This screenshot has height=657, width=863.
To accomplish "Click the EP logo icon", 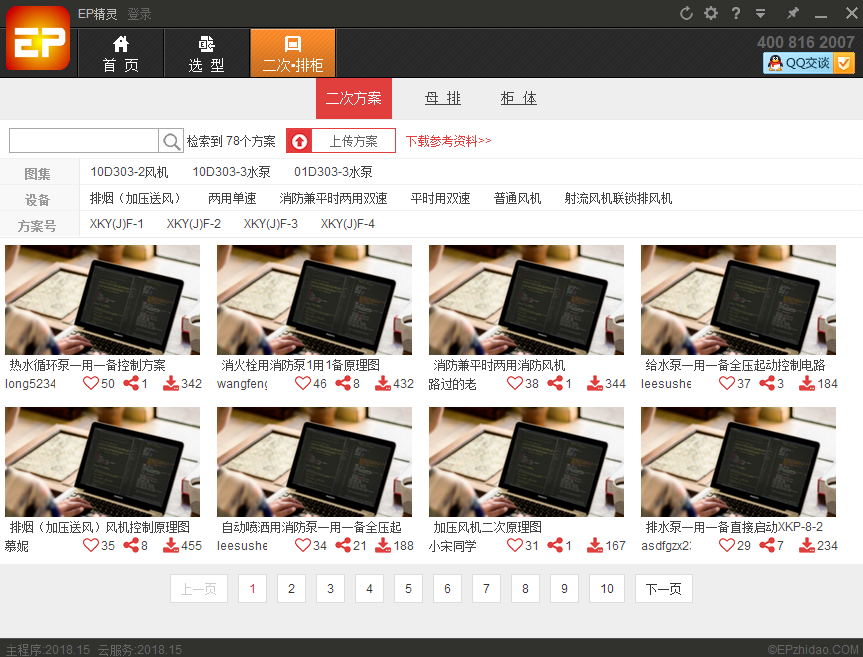I will pos(38,39).
